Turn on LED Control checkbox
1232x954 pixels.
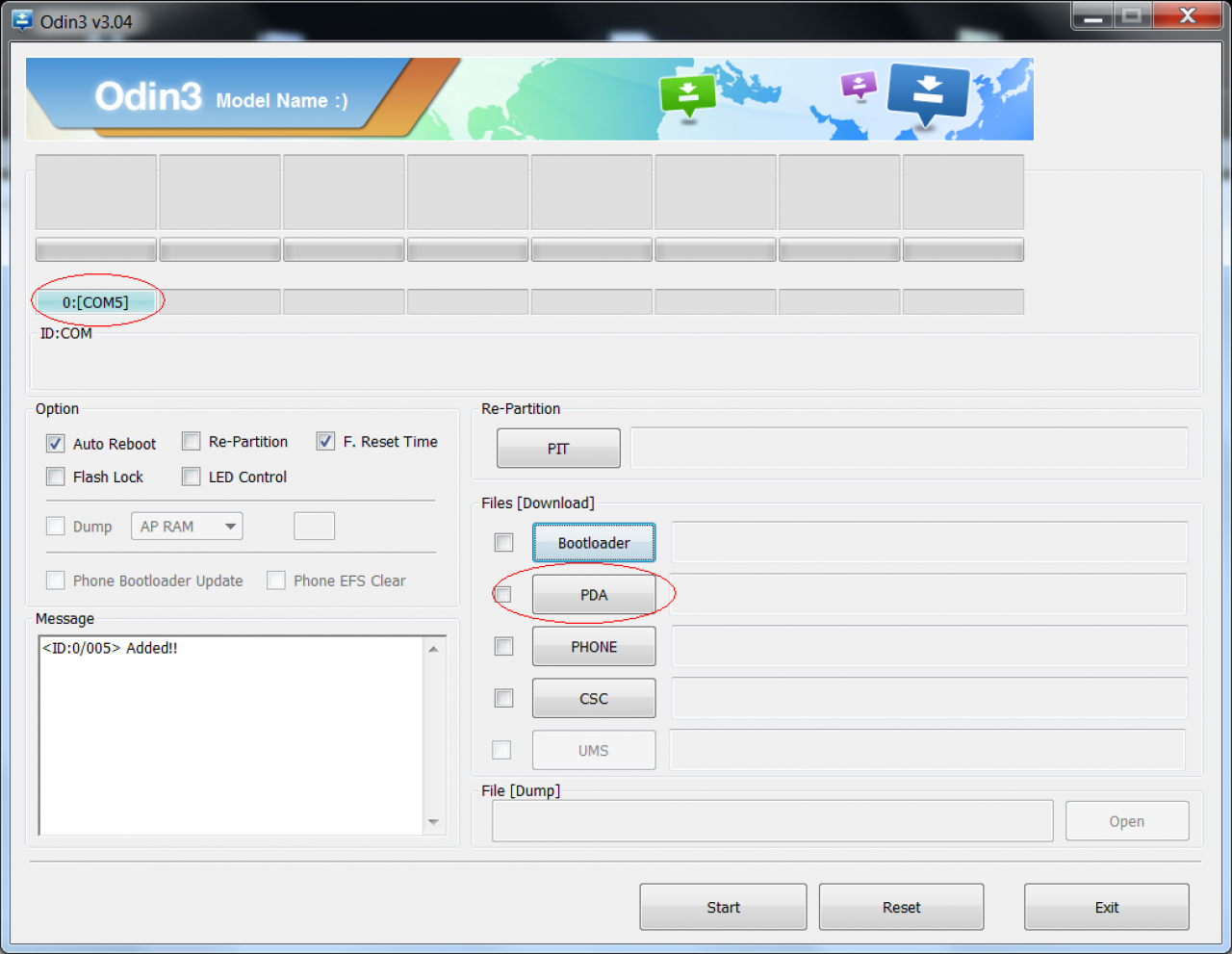(192, 477)
